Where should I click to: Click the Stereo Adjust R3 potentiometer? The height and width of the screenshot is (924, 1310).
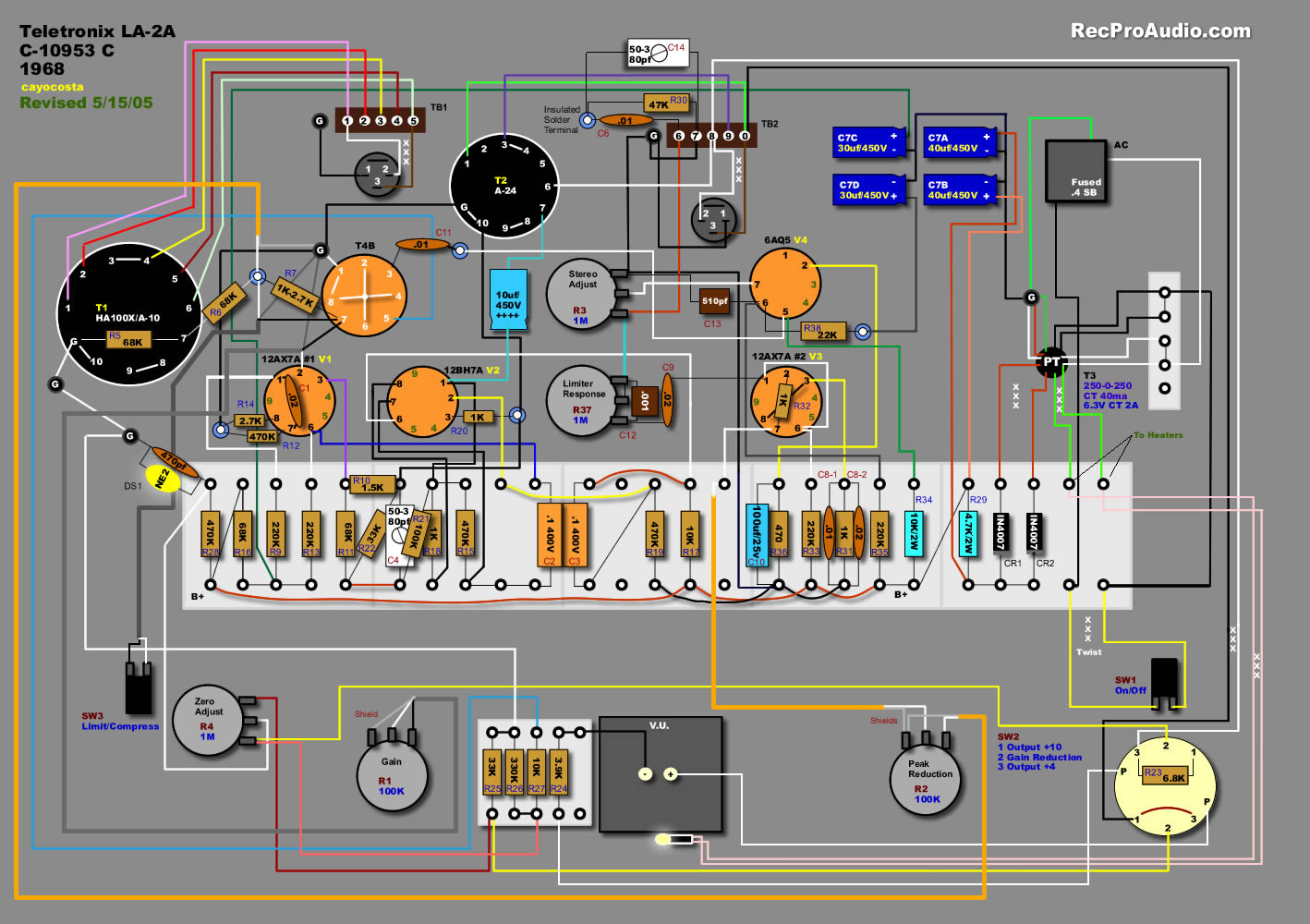[x=581, y=295]
